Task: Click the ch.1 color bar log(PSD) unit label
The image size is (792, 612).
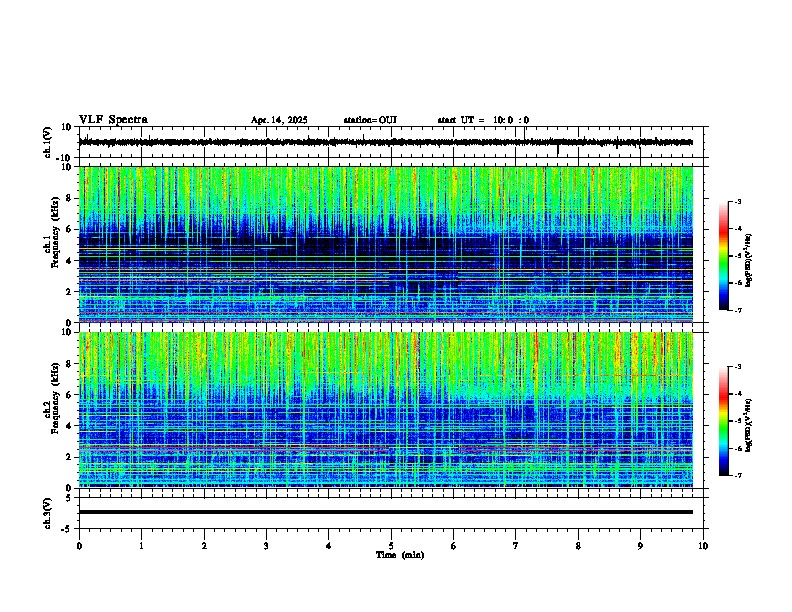Action: (x=749, y=261)
